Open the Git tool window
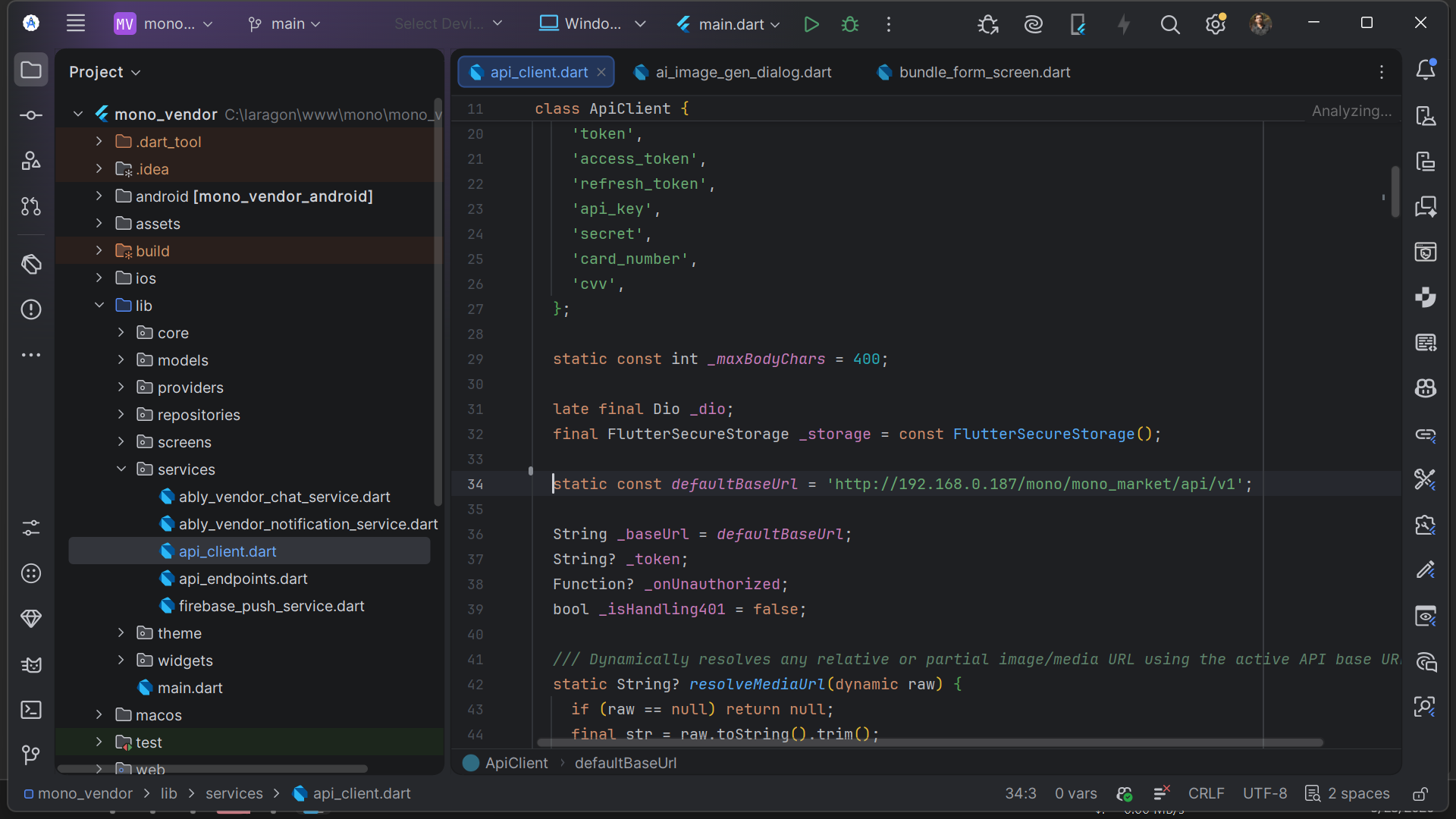Image resolution: width=1456 pixels, height=819 pixels. tap(31, 755)
